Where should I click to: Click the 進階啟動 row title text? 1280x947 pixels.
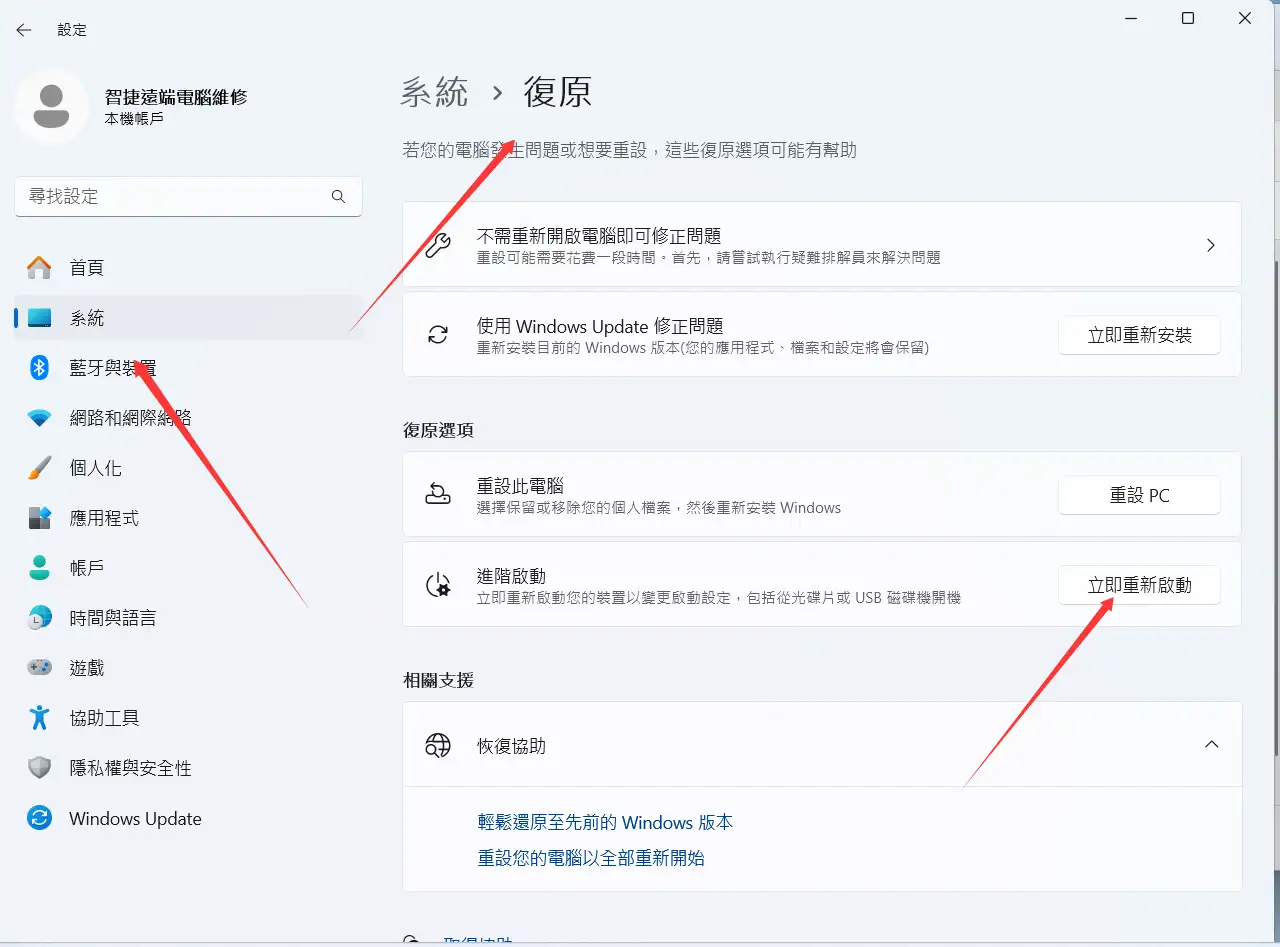pyautogui.click(x=511, y=576)
